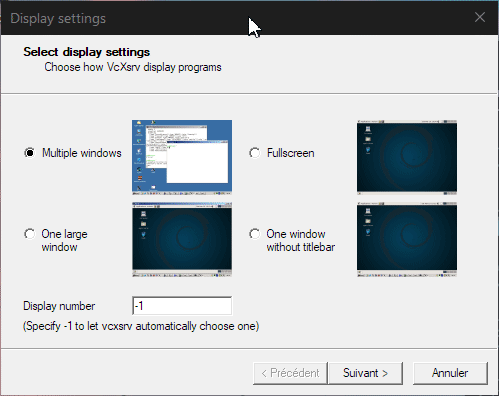
Task: Select the Fullscreen radio button
Action: (255, 153)
